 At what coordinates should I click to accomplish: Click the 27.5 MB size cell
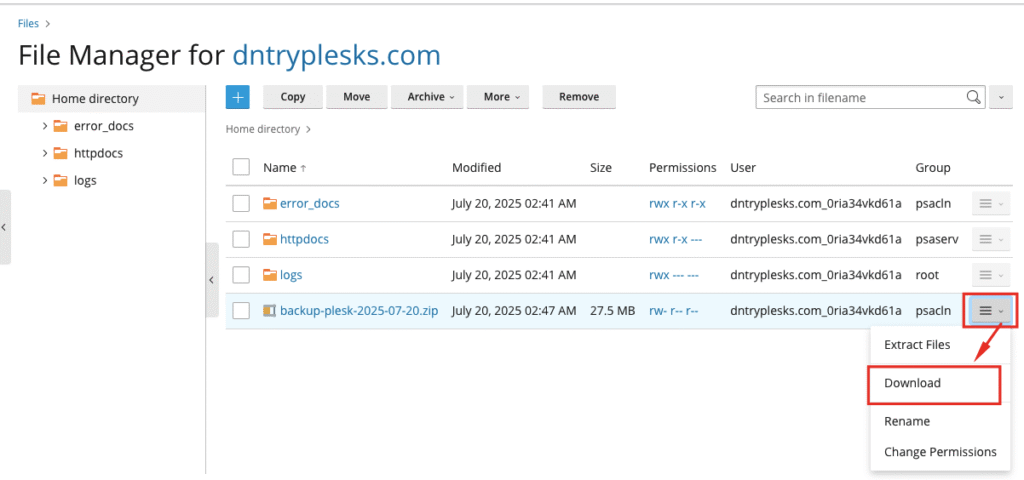[613, 311]
